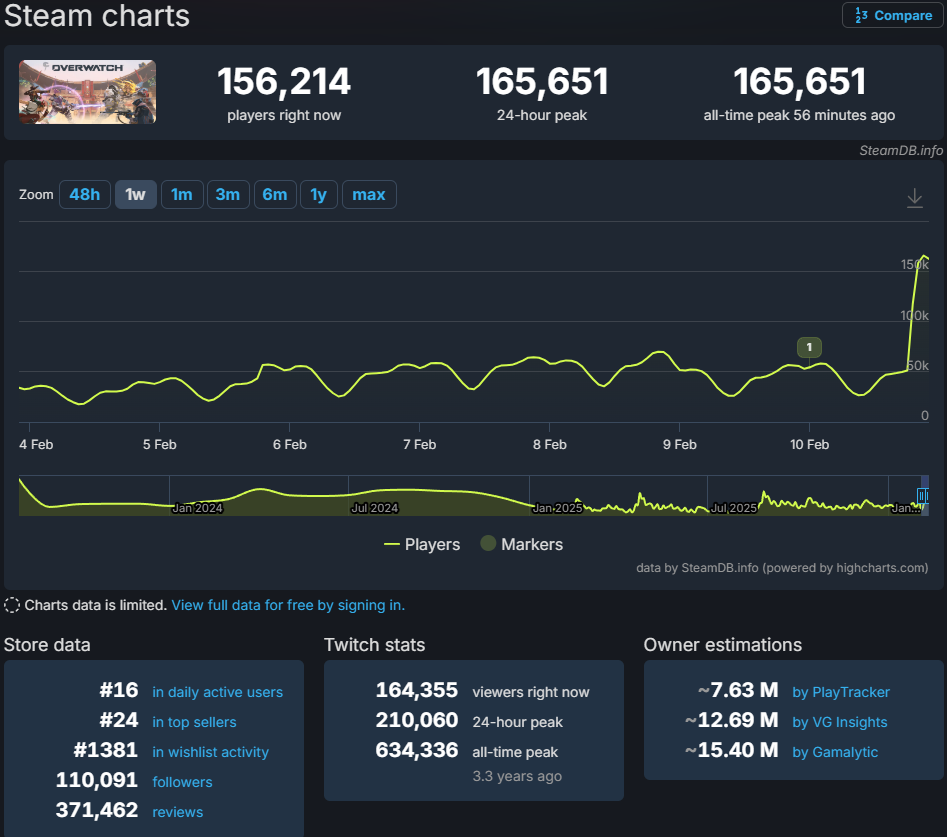Image resolution: width=947 pixels, height=837 pixels.
Task: Click the data by SteamDB.info credit
Action: 782,568
